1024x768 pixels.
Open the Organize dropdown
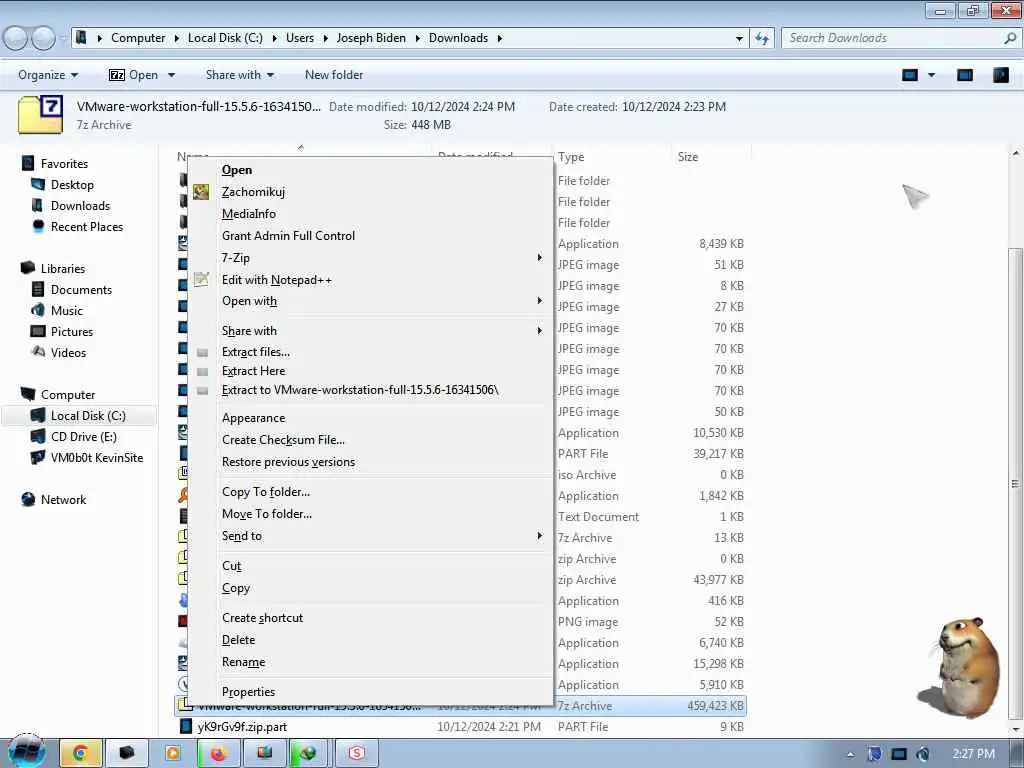(x=48, y=75)
